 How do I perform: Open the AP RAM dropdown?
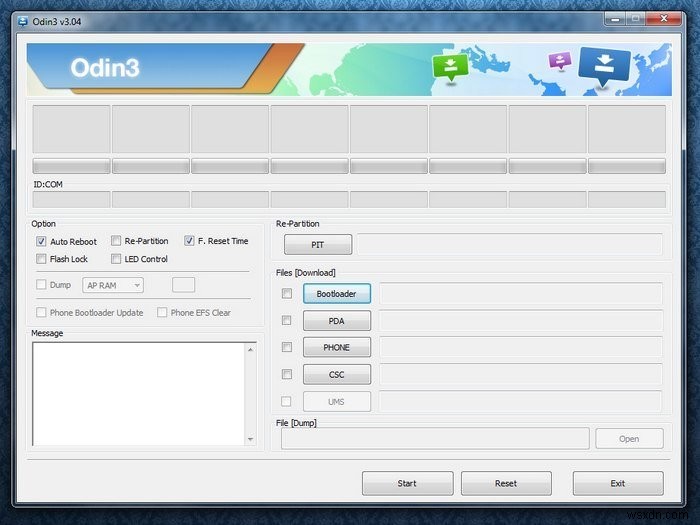tap(113, 285)
